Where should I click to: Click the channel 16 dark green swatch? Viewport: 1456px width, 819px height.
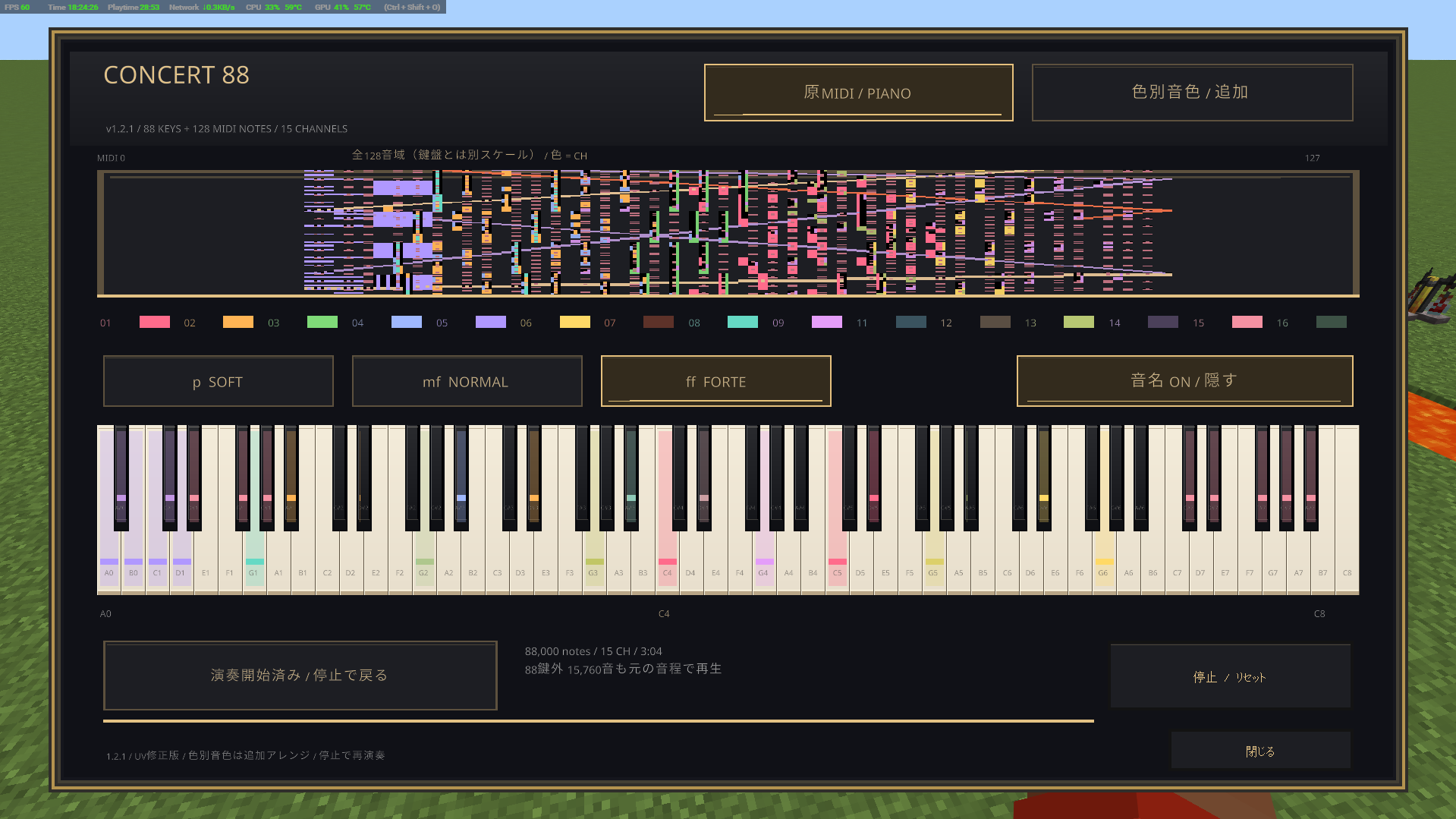tap(1332, 322)
